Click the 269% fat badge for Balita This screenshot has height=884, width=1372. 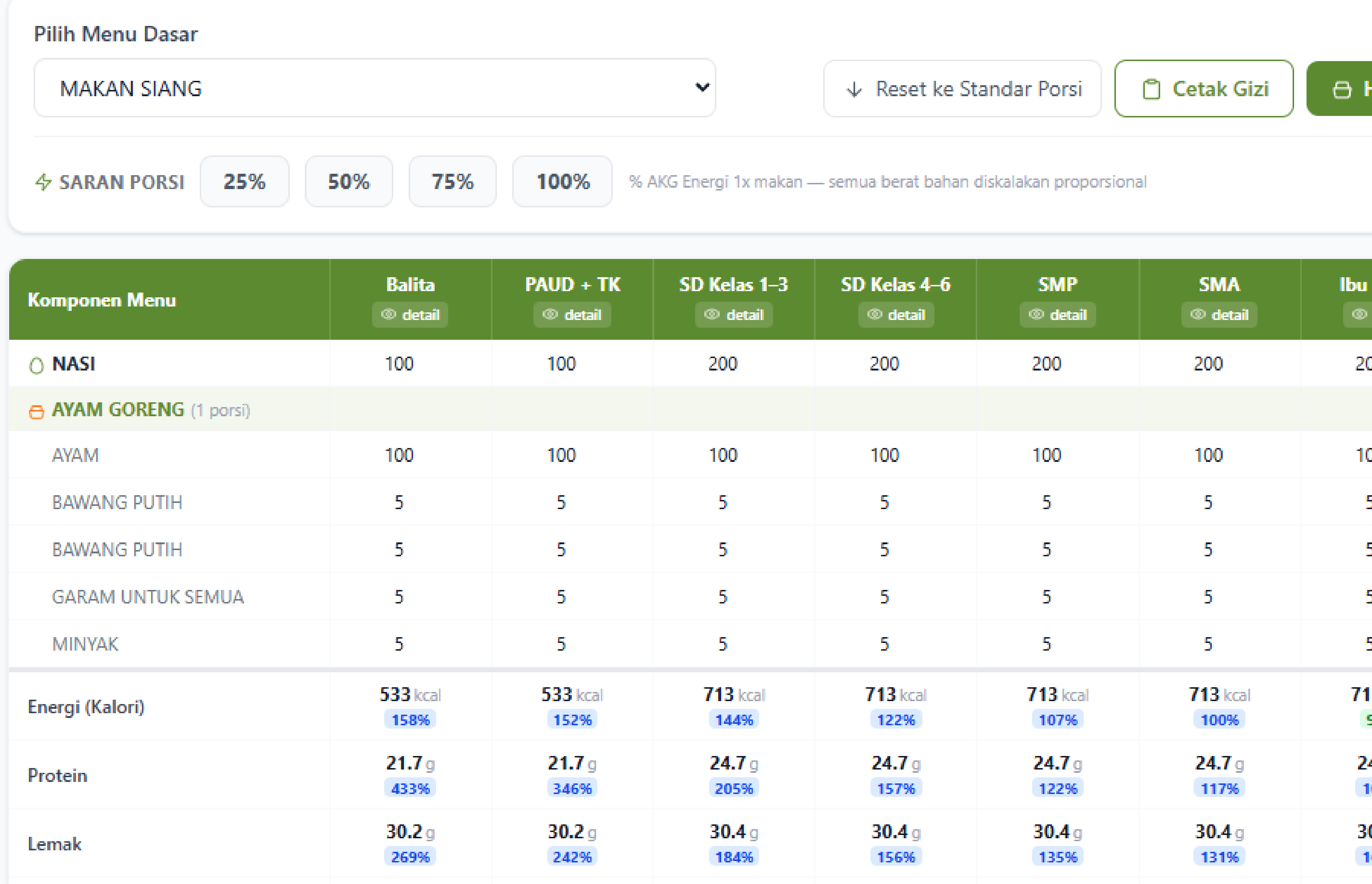pos(410,857)
